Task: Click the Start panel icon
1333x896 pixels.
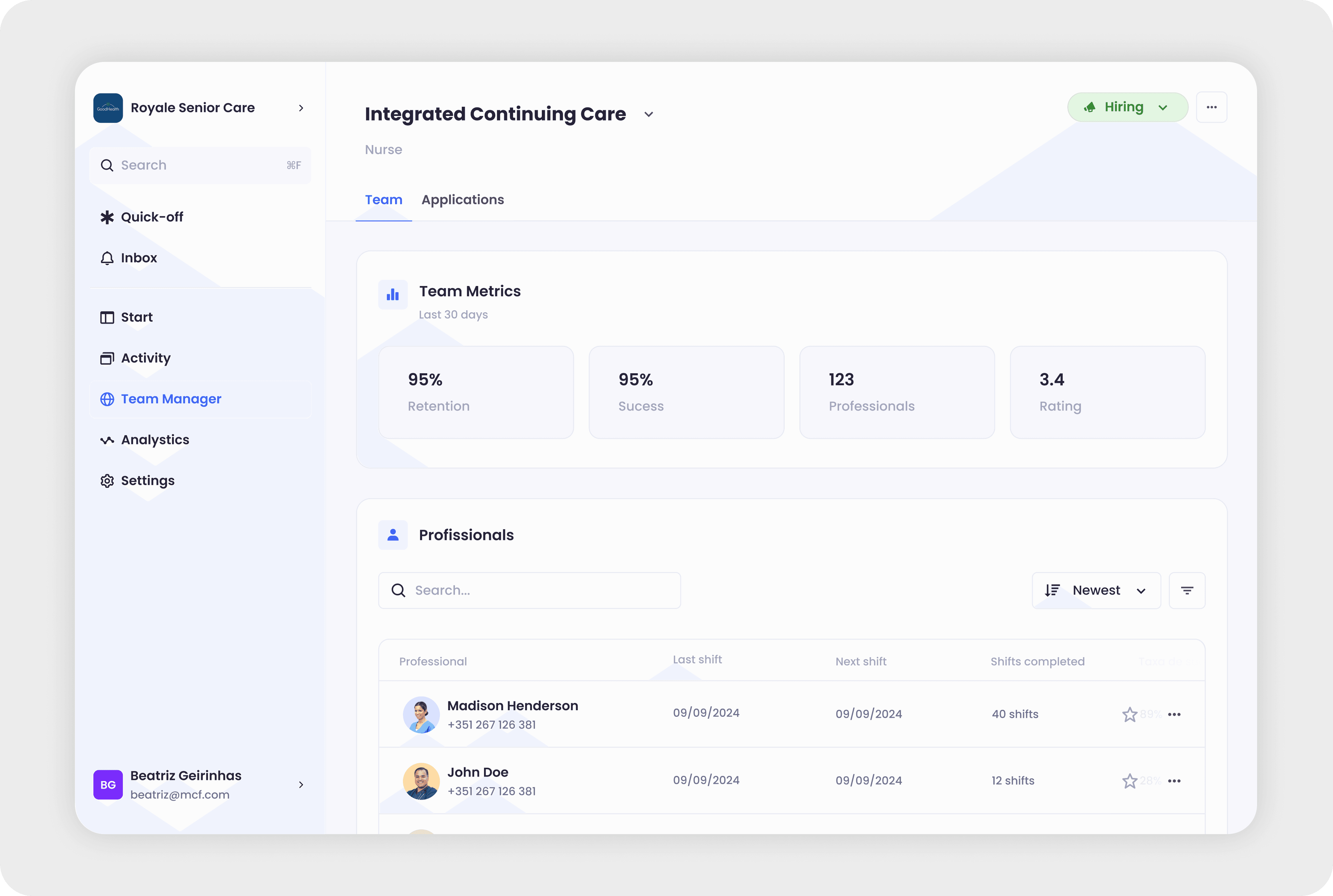Action: pyautogui.click(x=107, y=318)
